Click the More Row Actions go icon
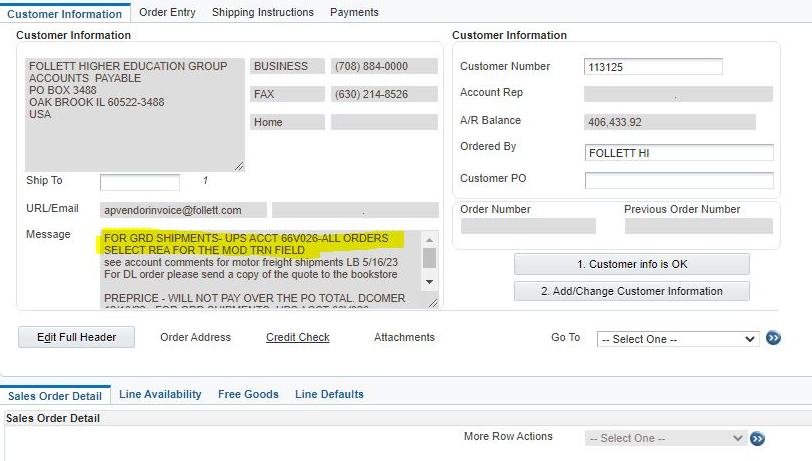This screenshot has width=812, height=461. [757, 439]
